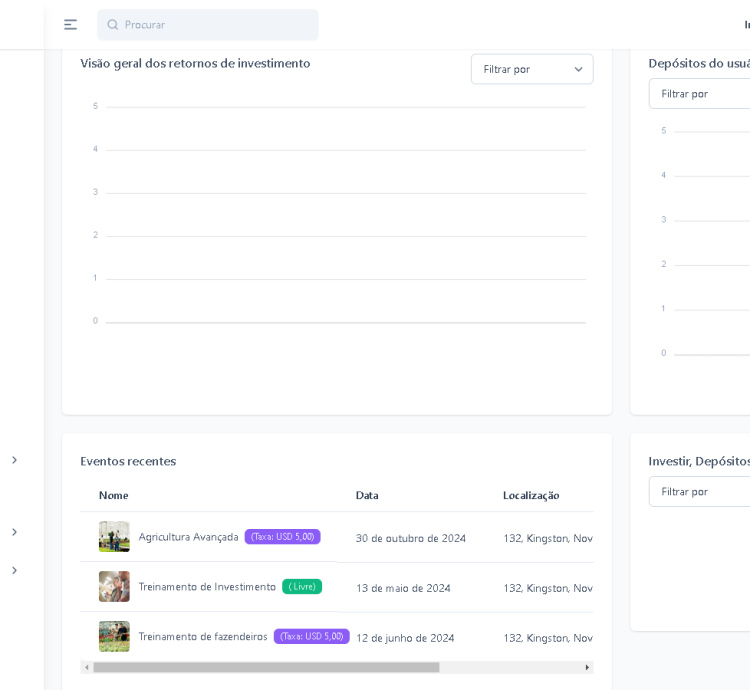Open the Filtrar por dropdown under Depósitos do usuário

pyautogui.click(x=699, y=94)
